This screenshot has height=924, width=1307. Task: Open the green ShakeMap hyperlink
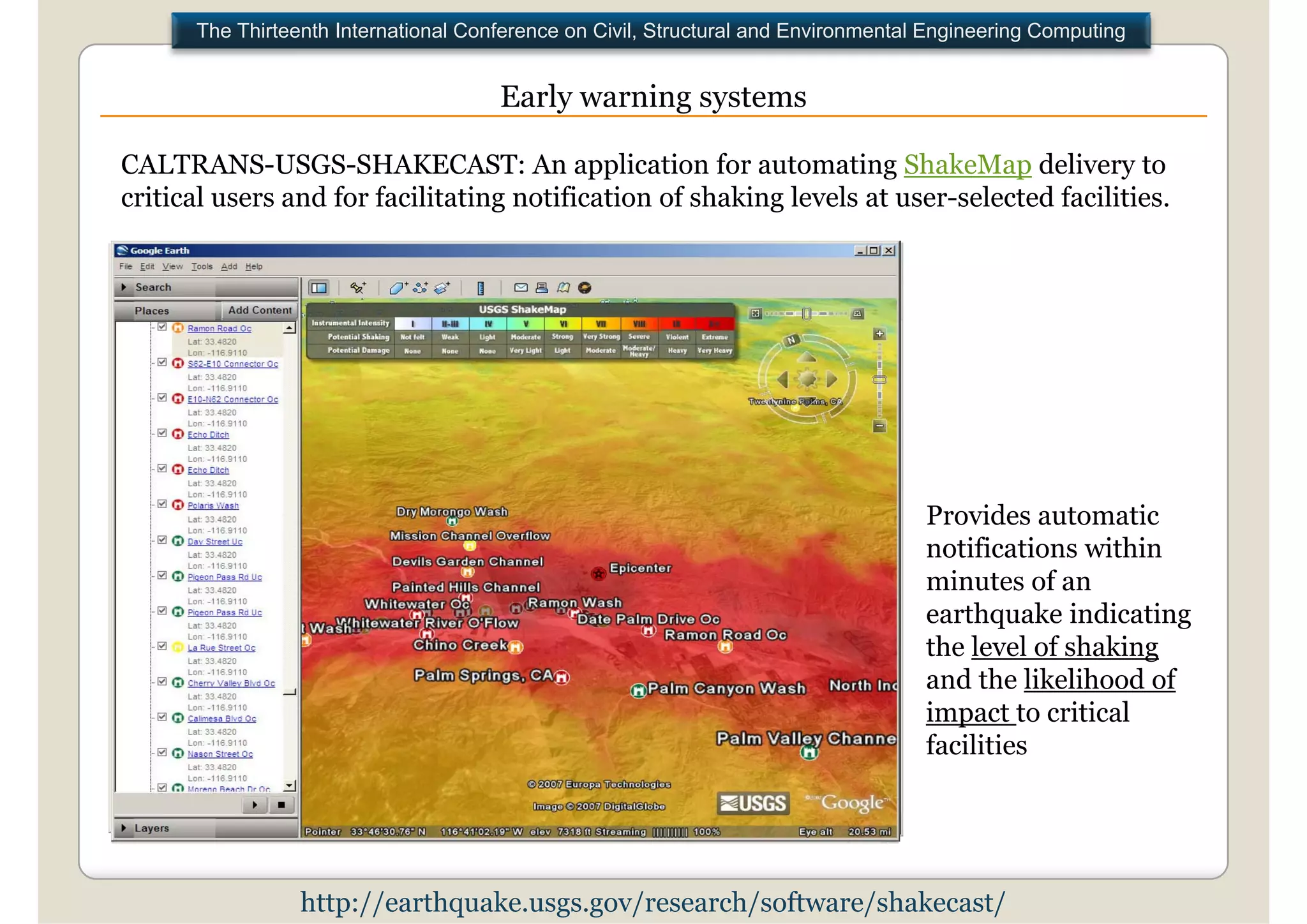pyautogui.click(x=967, y=165)
